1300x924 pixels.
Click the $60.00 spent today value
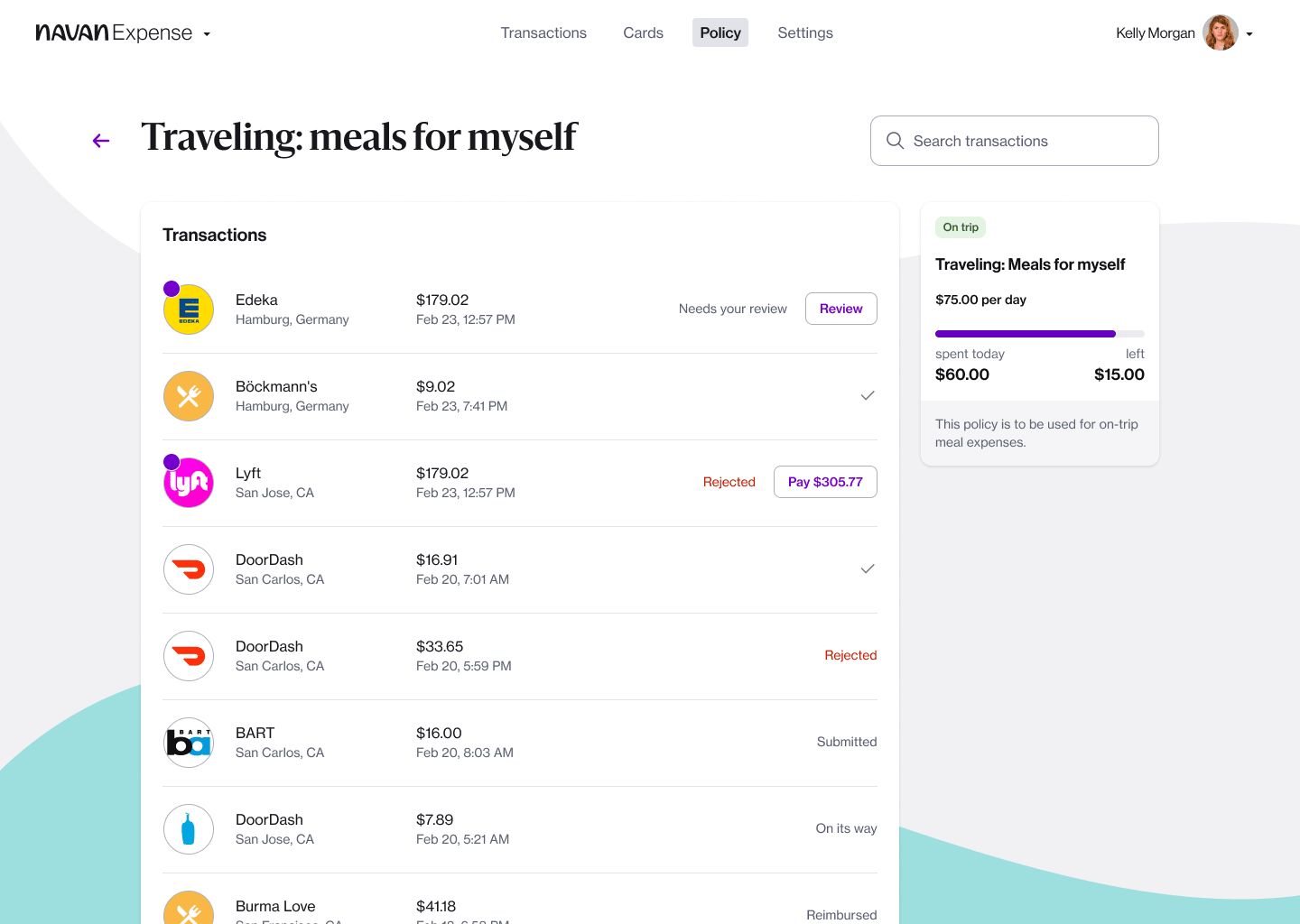click(962, 374)
